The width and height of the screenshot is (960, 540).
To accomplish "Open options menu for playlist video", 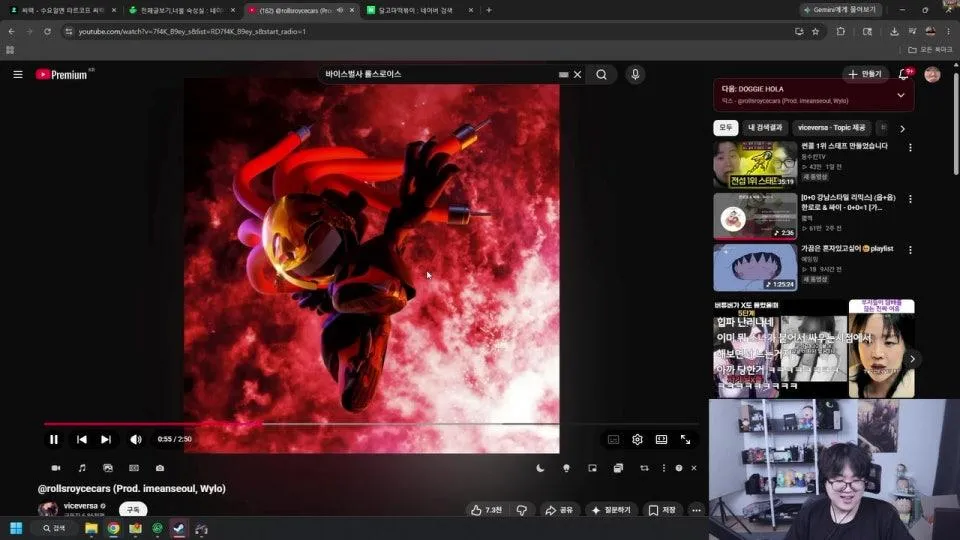I will tap(910, 250).
